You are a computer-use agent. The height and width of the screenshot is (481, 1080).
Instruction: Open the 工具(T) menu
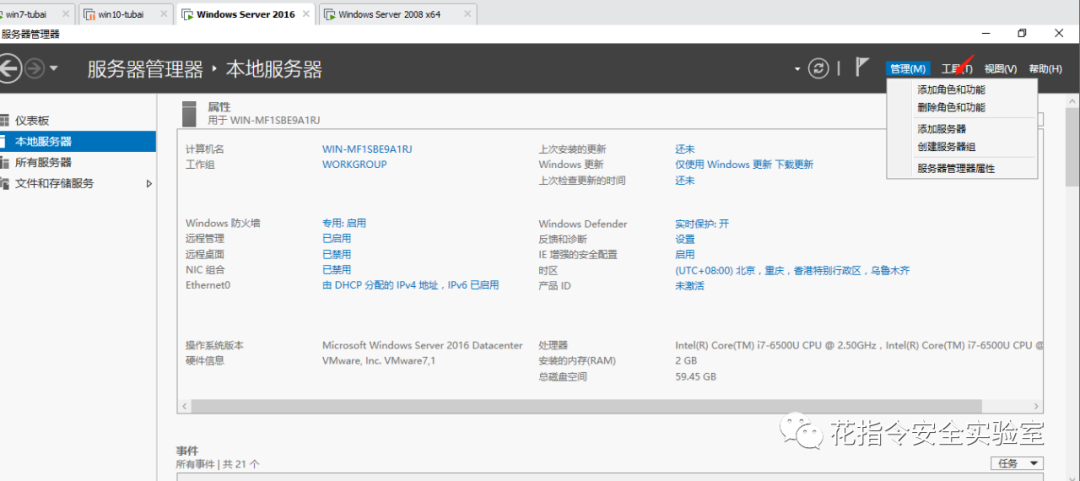coord(957,69)
